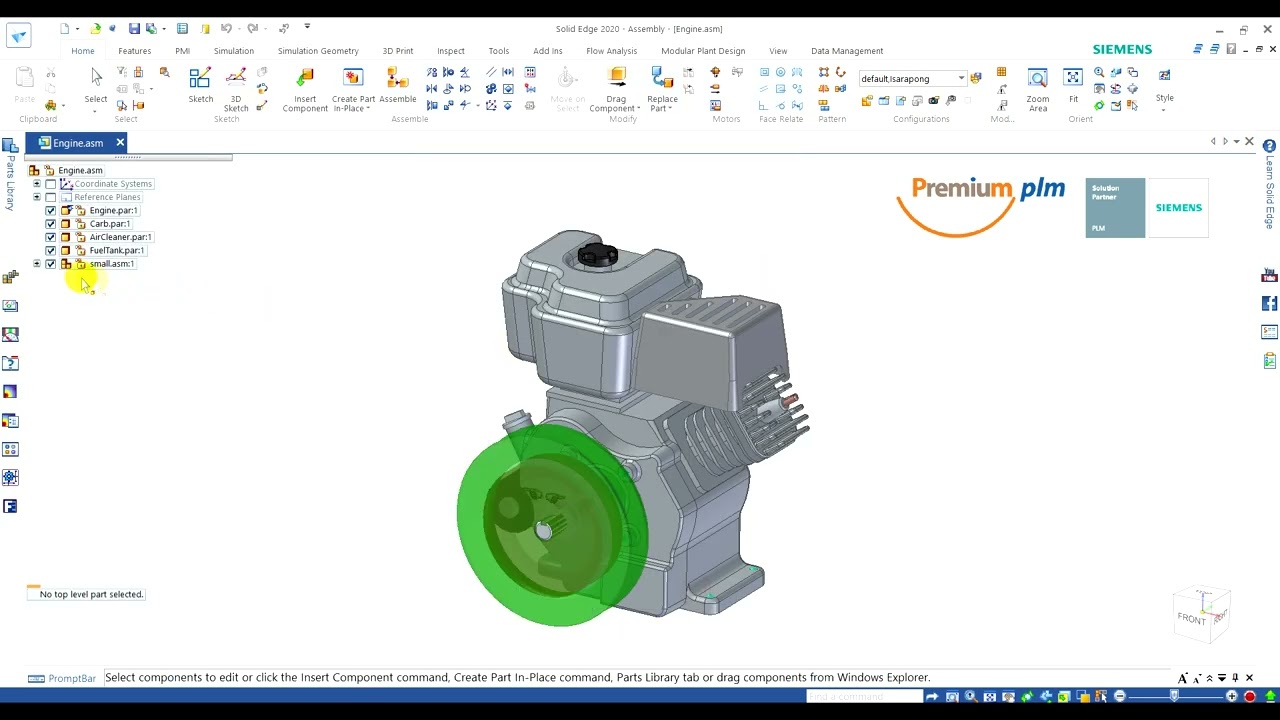Click the Find a command search field
This screenshot has width=1280, height=720.
[x=864, y=696]
